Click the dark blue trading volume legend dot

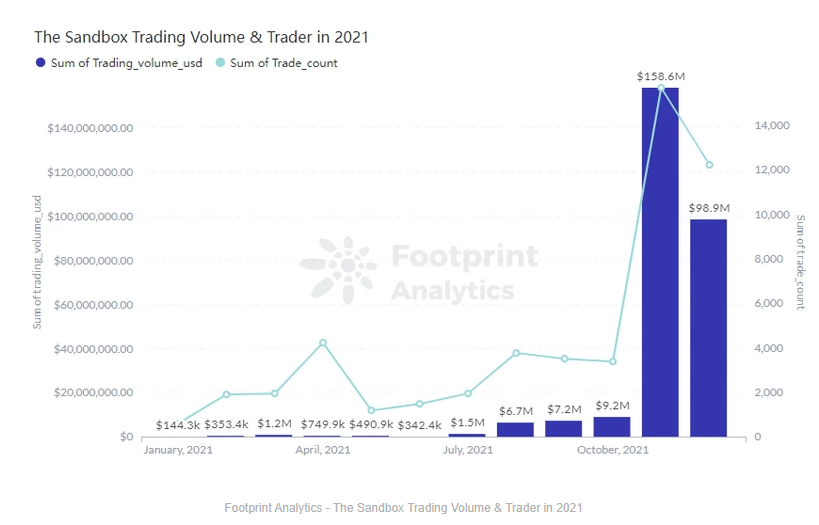pos(40,63)
